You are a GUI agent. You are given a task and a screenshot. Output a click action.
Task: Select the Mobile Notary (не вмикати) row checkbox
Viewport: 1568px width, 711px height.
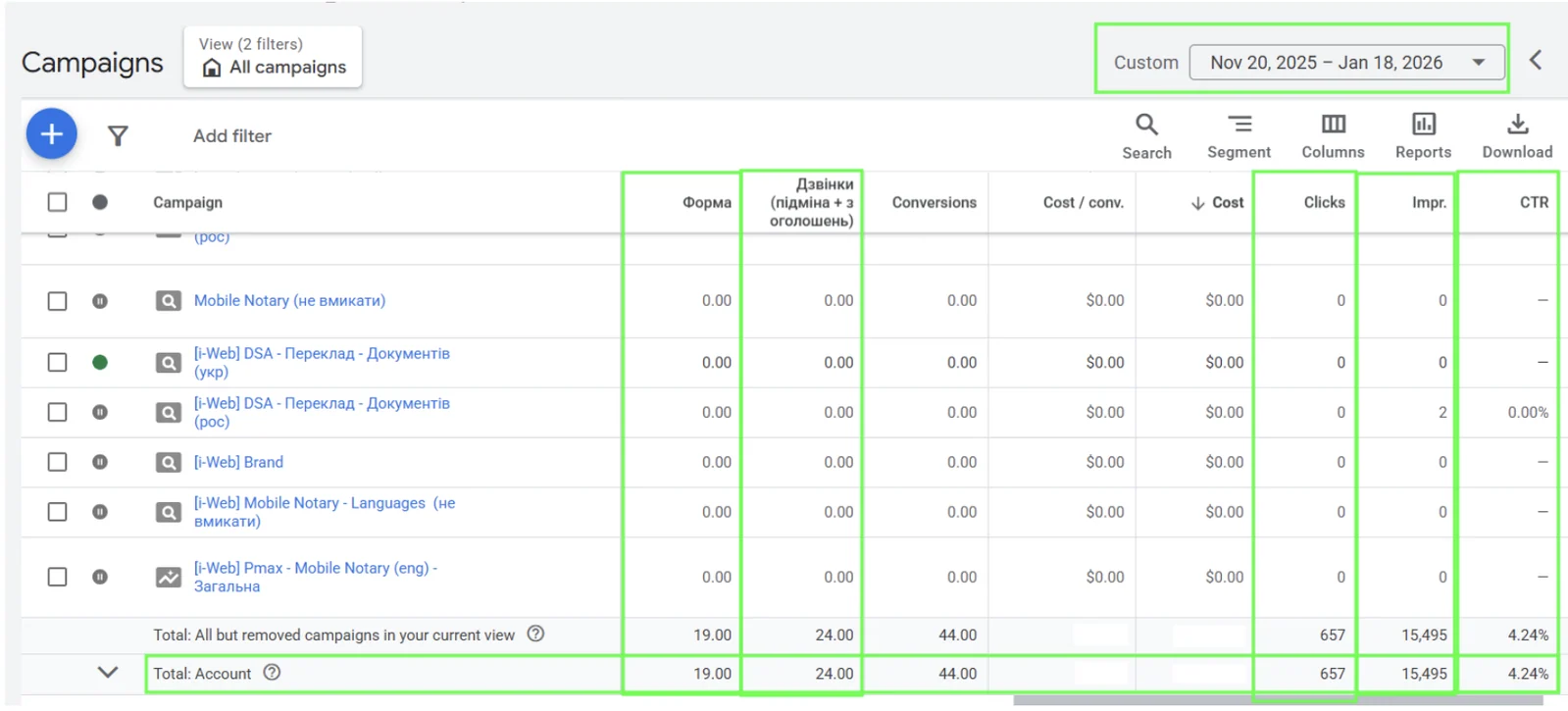(58, 301)
